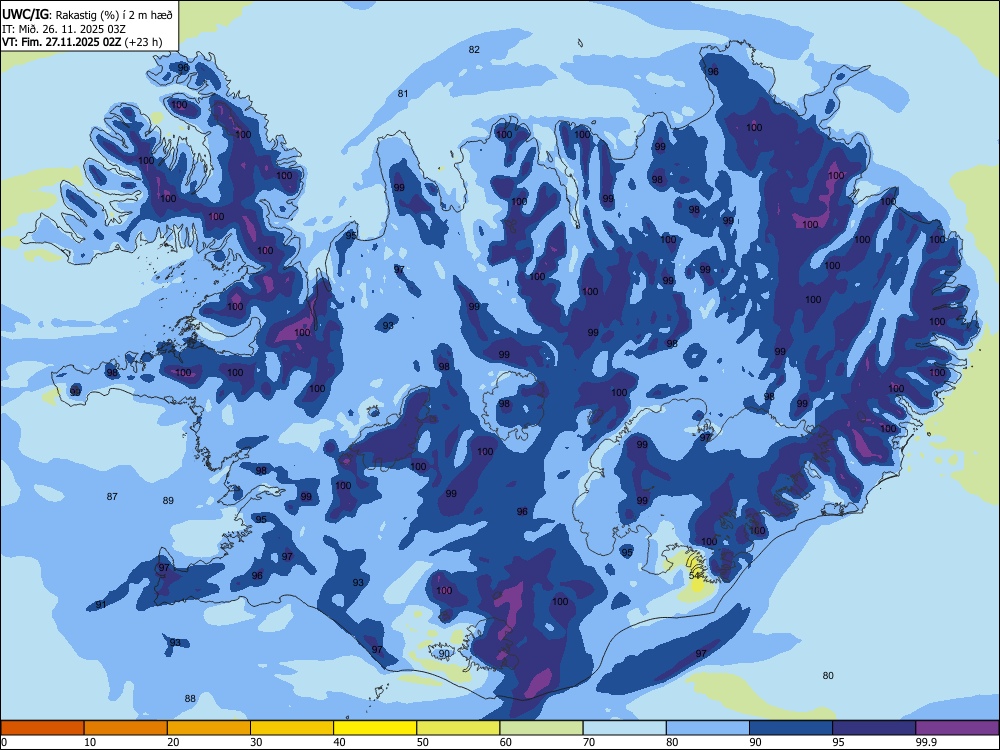Click the map value '91' off the southwest peninsula
Screen dimensions: 1000x750
click(x=101, y=605)
